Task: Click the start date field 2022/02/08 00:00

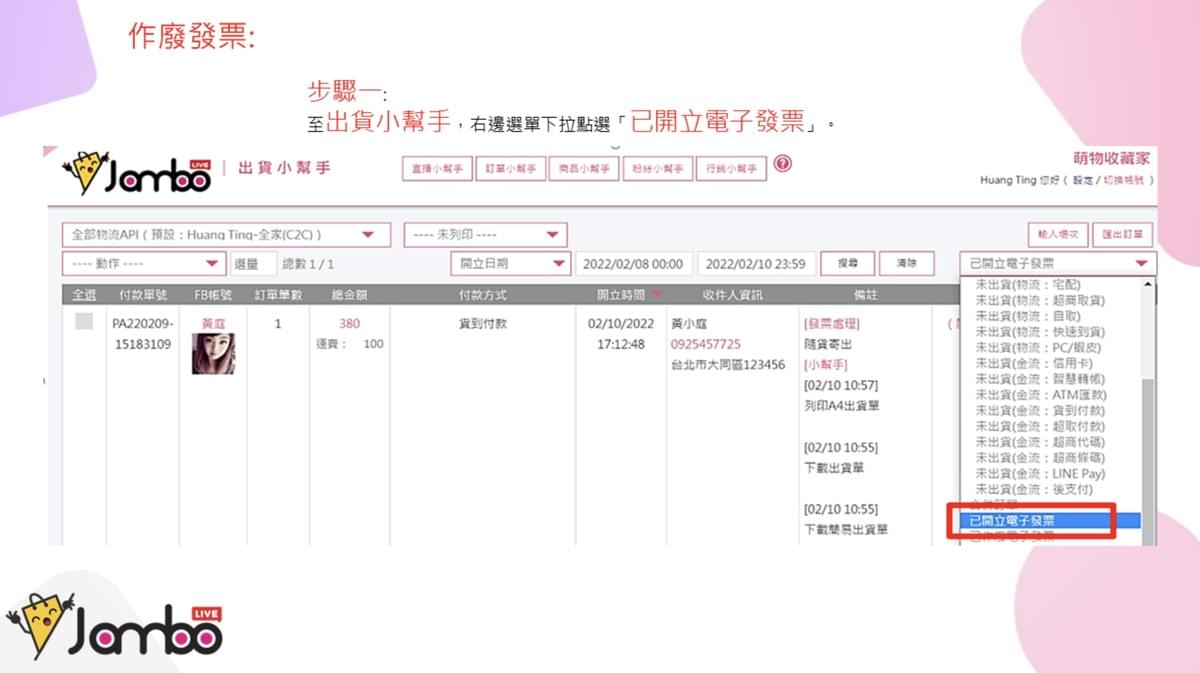Action: (x=633, y=264)
